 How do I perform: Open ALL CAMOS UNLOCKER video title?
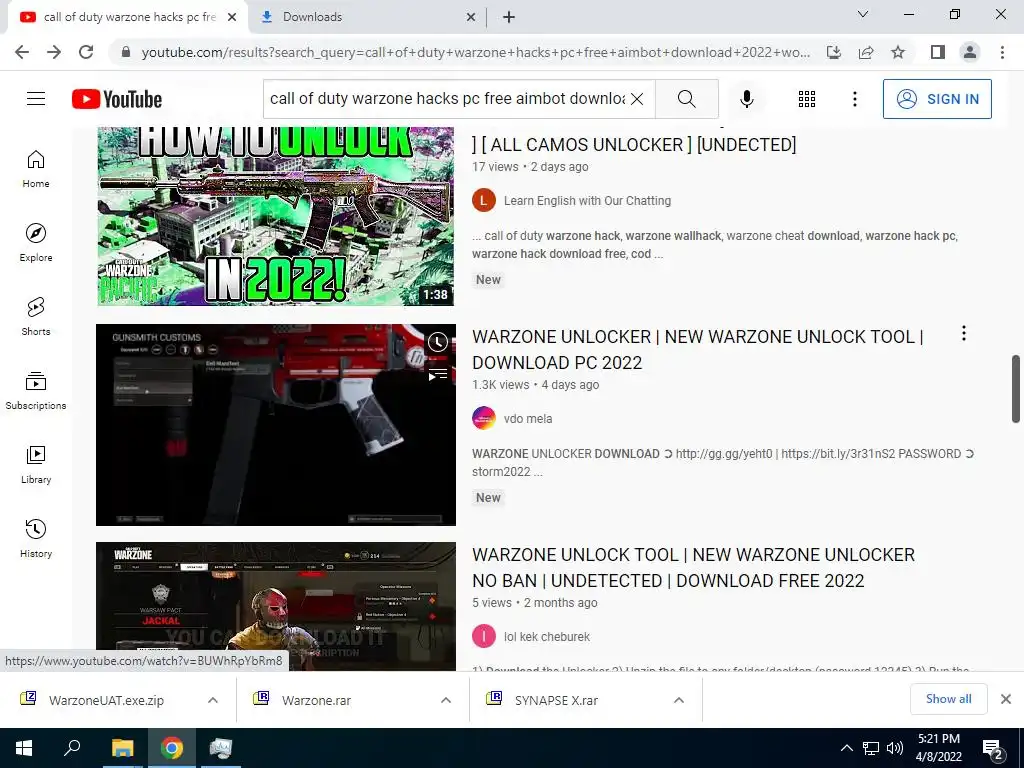click(634, 144)
